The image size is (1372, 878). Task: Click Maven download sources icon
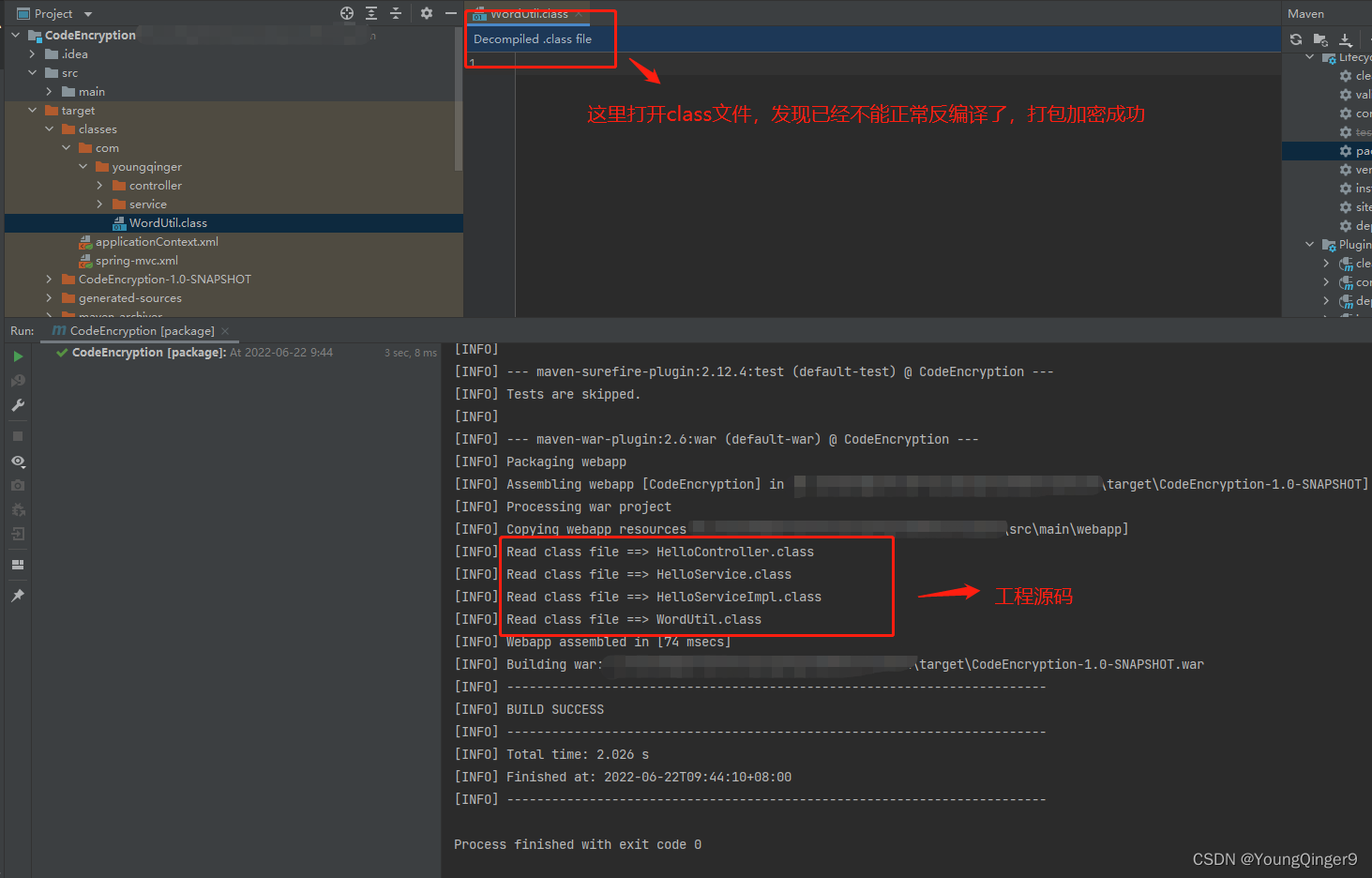(1346, 39)
